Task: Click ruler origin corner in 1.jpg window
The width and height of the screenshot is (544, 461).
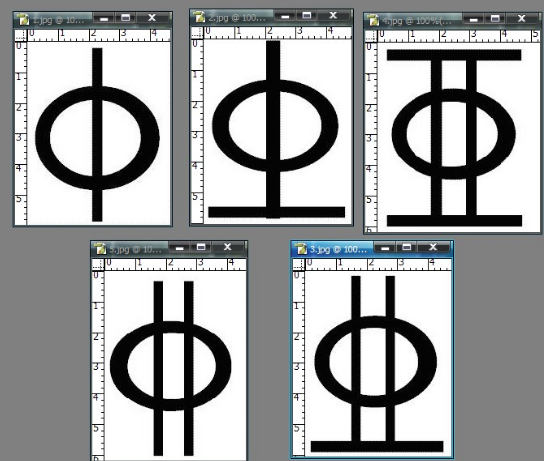Action: (20, 35)
